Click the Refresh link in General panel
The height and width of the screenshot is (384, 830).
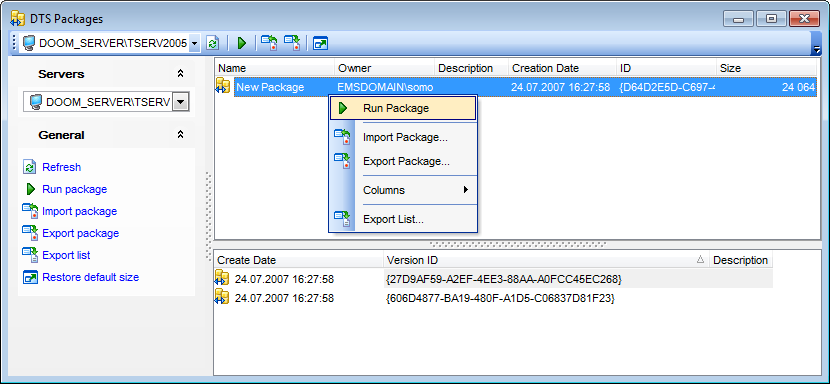point(61,167)
